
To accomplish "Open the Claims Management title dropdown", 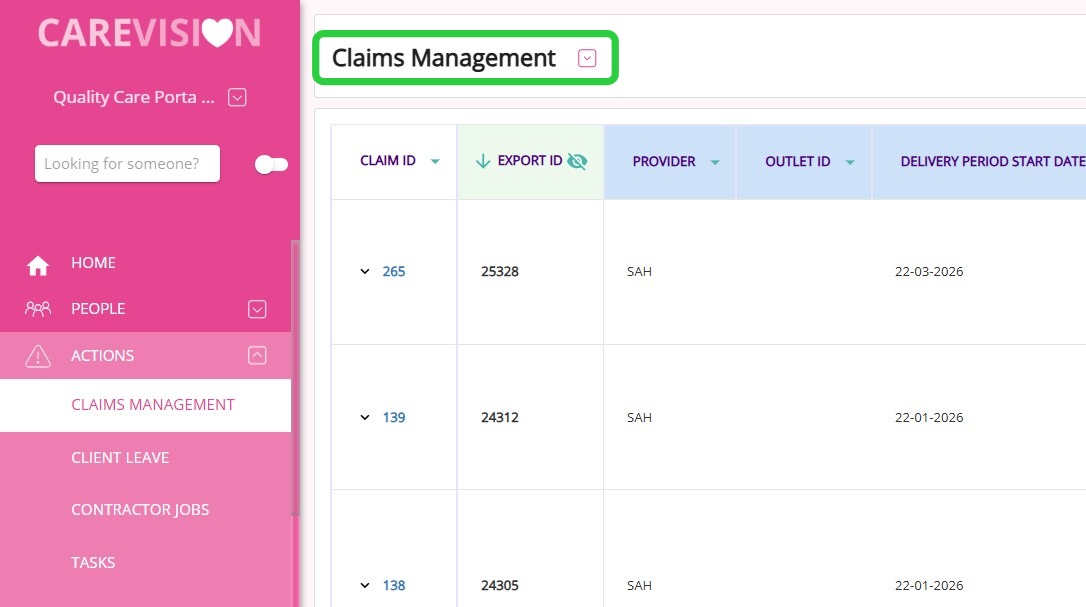I will point(587,59).
